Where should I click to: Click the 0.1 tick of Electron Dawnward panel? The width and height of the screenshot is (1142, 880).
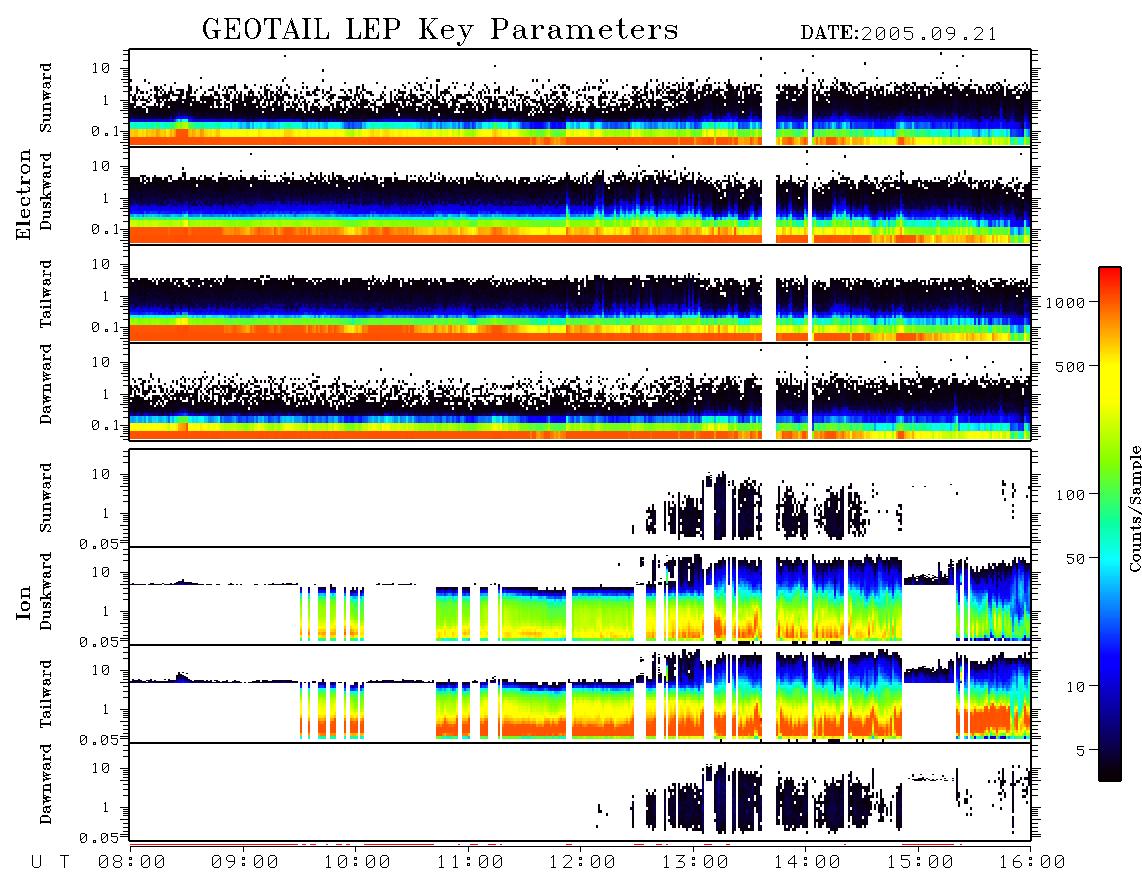pyautogui.click(x=106, y=425)
